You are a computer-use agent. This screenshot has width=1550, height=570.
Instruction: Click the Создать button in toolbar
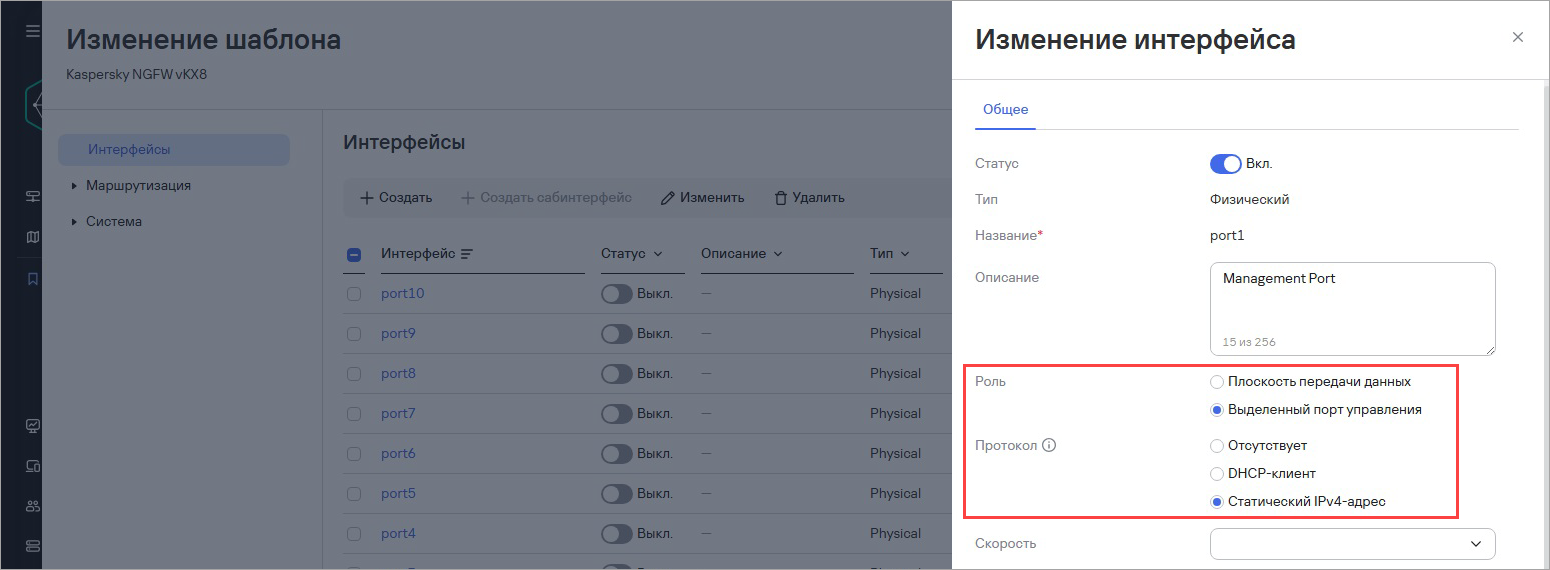pos(396,197)
